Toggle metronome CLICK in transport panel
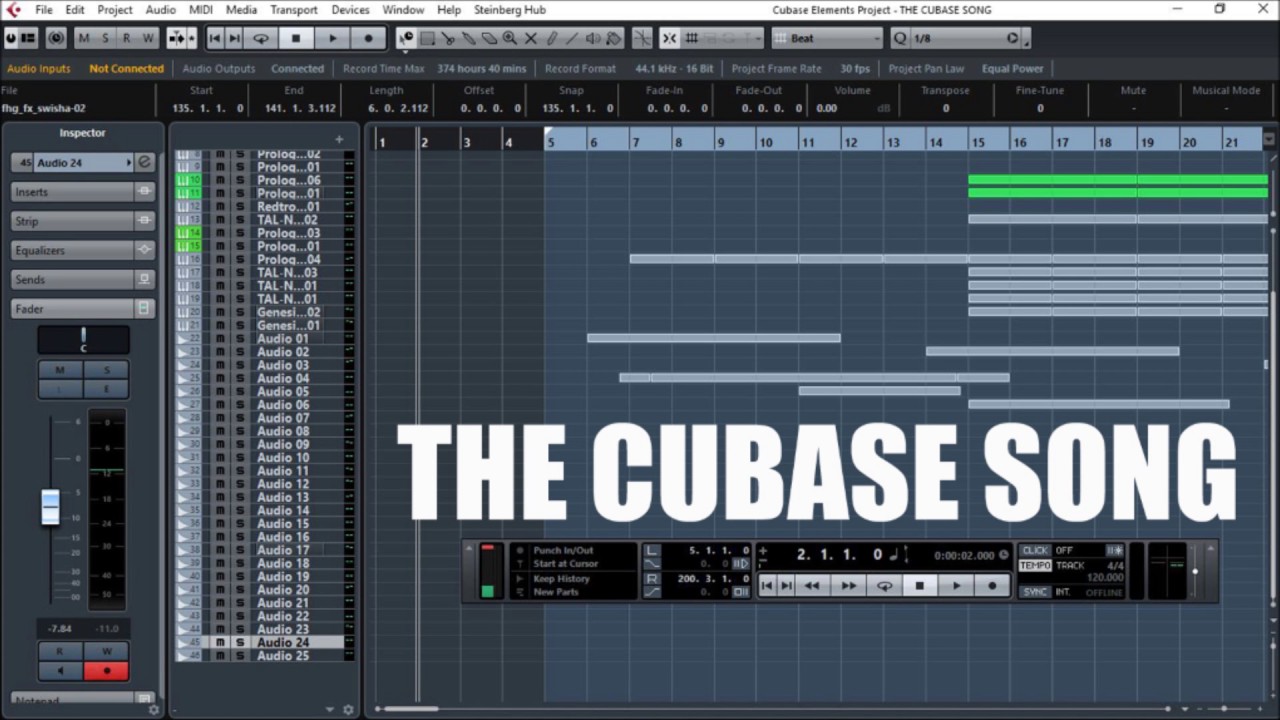Viewport: 1280px width, 720px height. (1035, 551)
